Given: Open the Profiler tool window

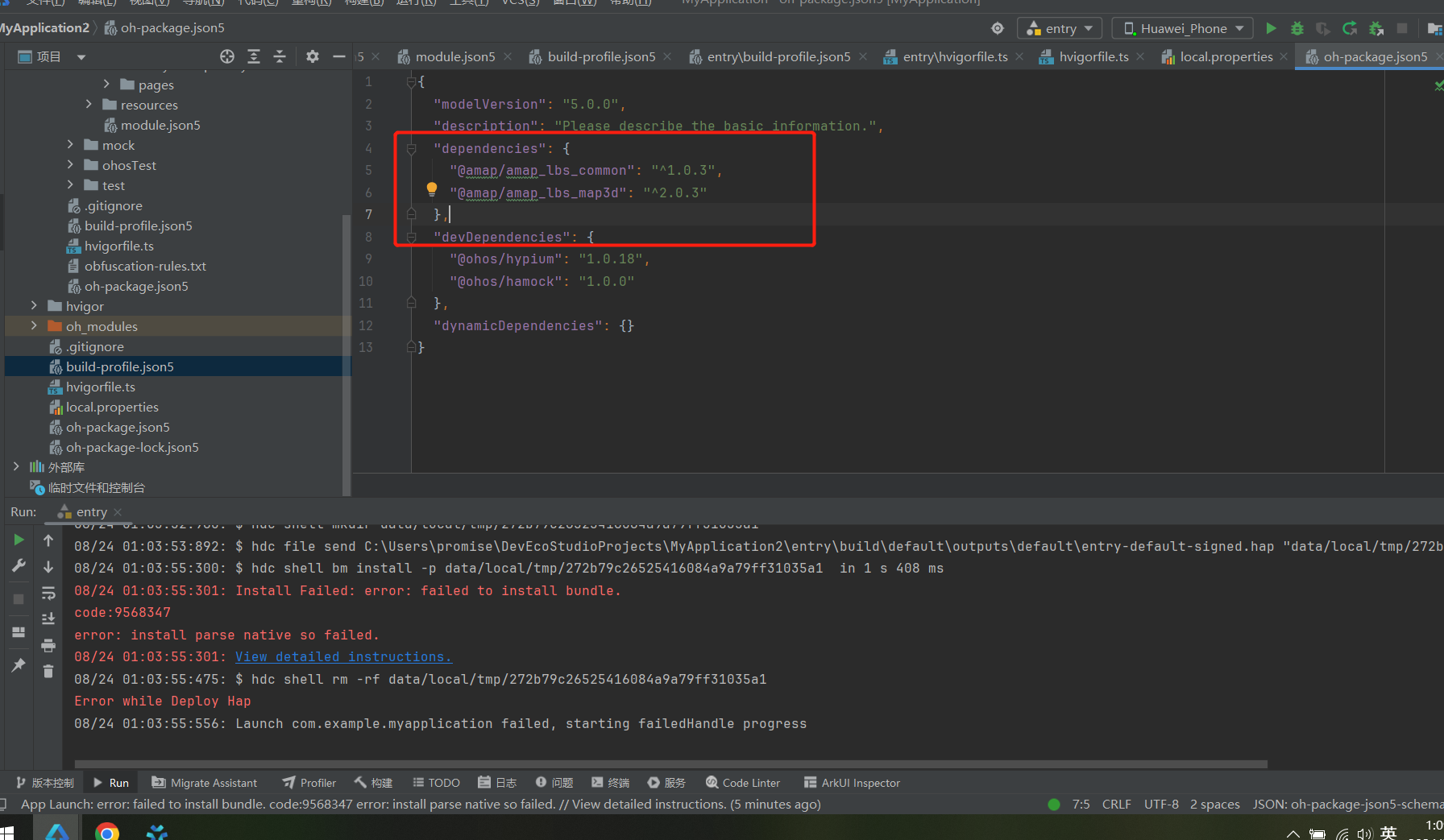Looking at the screenshot, I should pyautogui.click(x=309, y=783).
